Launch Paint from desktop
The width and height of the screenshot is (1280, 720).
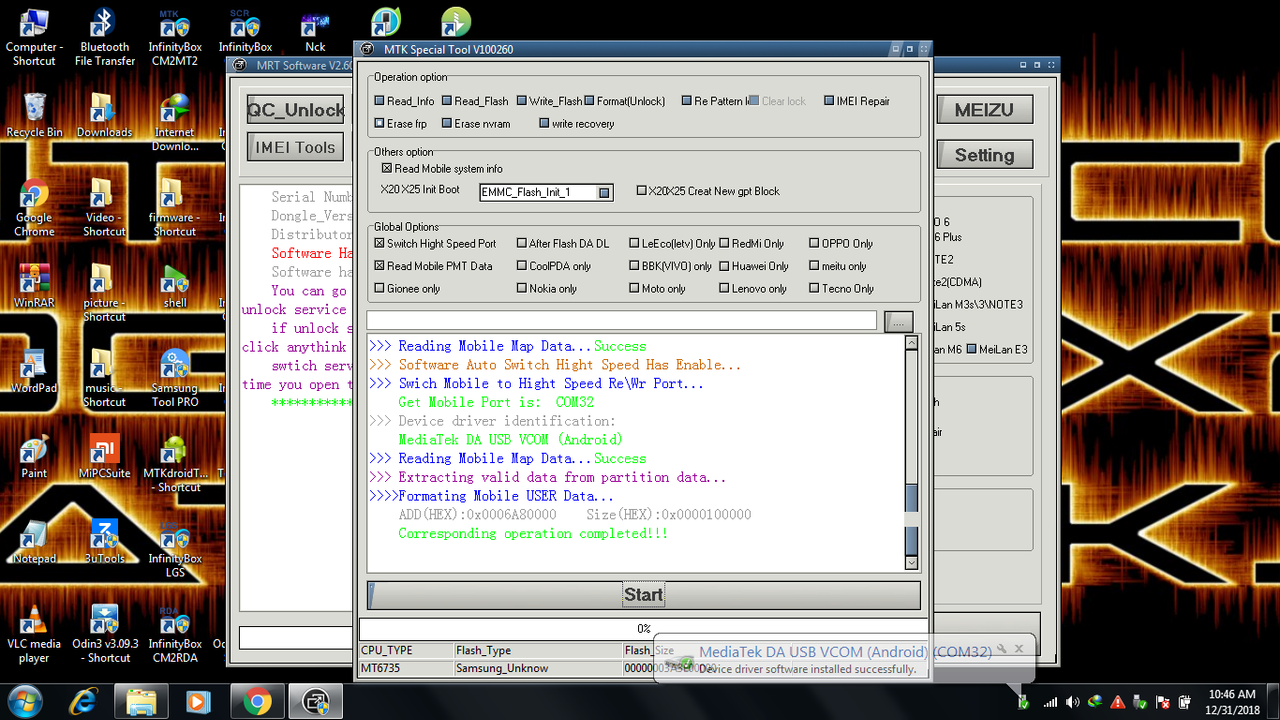pyautogui.click(x=34, y=456)
